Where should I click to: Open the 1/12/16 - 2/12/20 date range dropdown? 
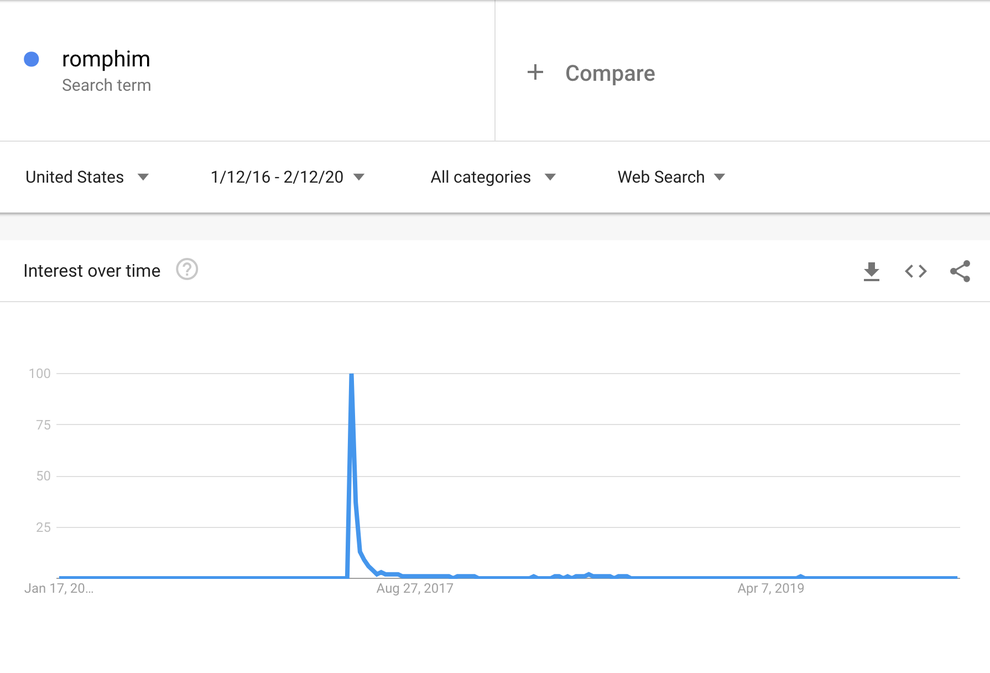(287, 177)
